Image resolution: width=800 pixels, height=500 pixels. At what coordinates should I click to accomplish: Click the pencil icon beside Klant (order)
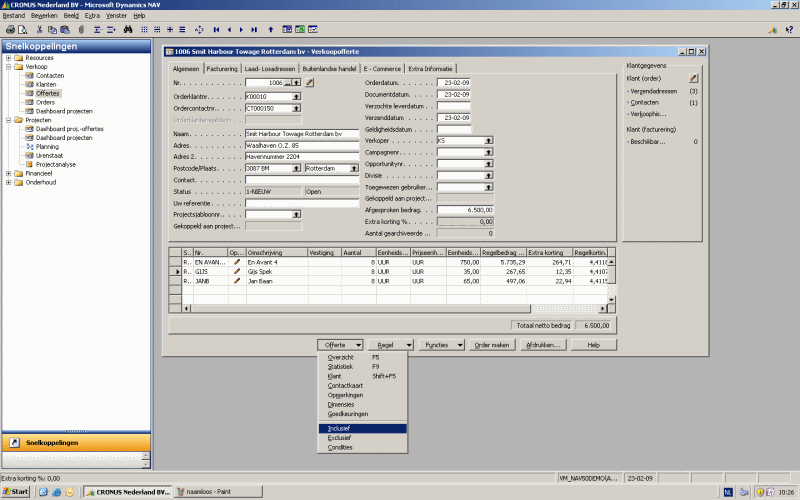click(x=693, y=77)
